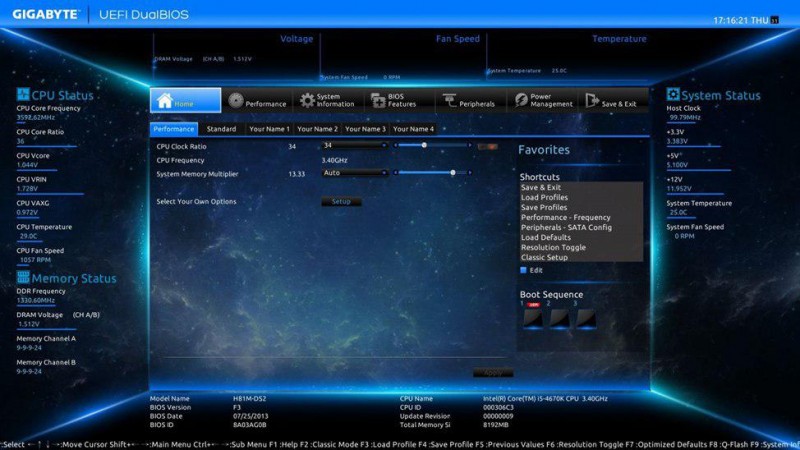The width and height of the screenshot is (800, 450).
Task: Click the Favorites heading
Action: [x=544, y=150]
